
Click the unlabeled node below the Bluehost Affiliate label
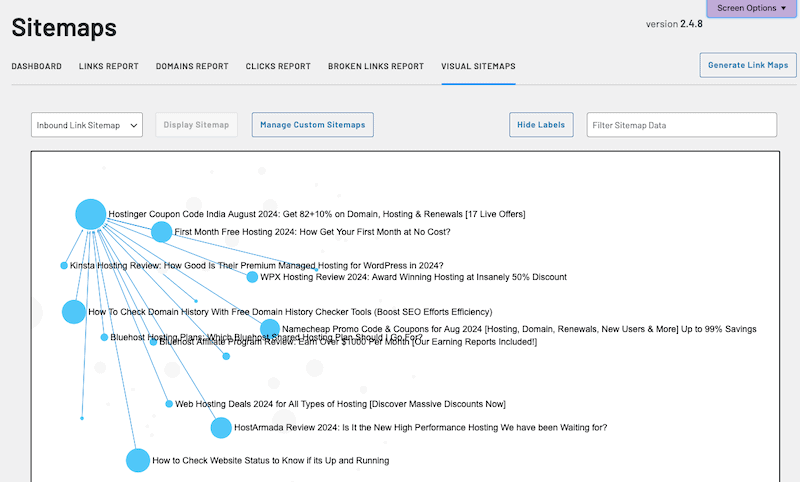point(226,356)
